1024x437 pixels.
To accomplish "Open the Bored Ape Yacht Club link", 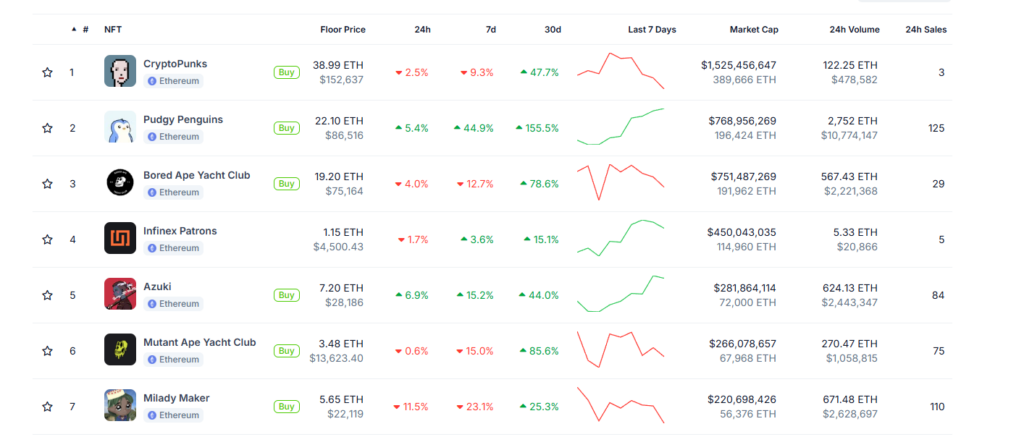I will [197, 175].
